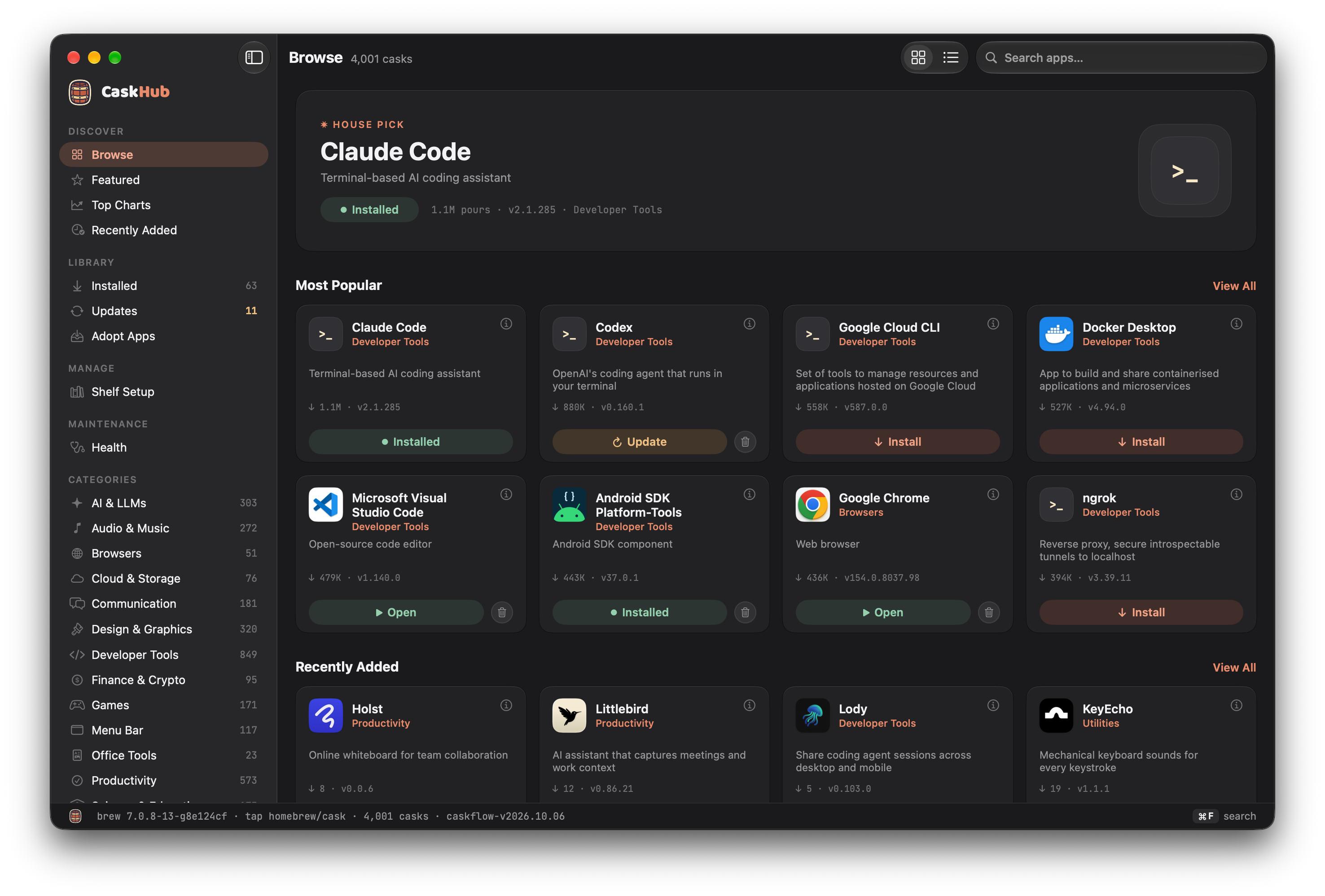Delete Google Chrome using trash icon
The height and width of the screenshot is (896, 1325).
989,612
